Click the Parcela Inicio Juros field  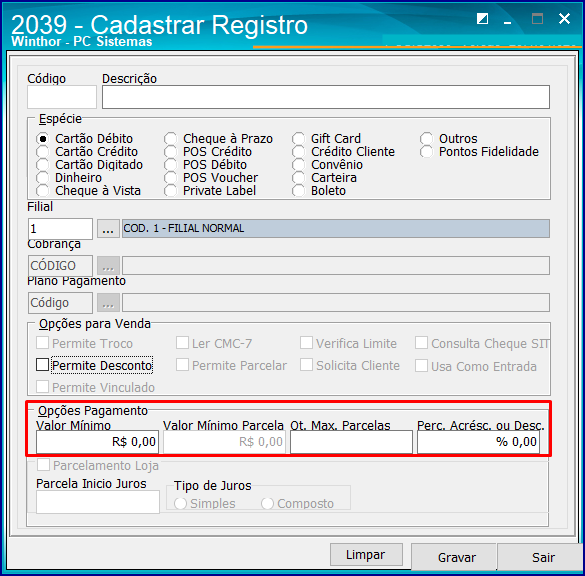(98, 502)
